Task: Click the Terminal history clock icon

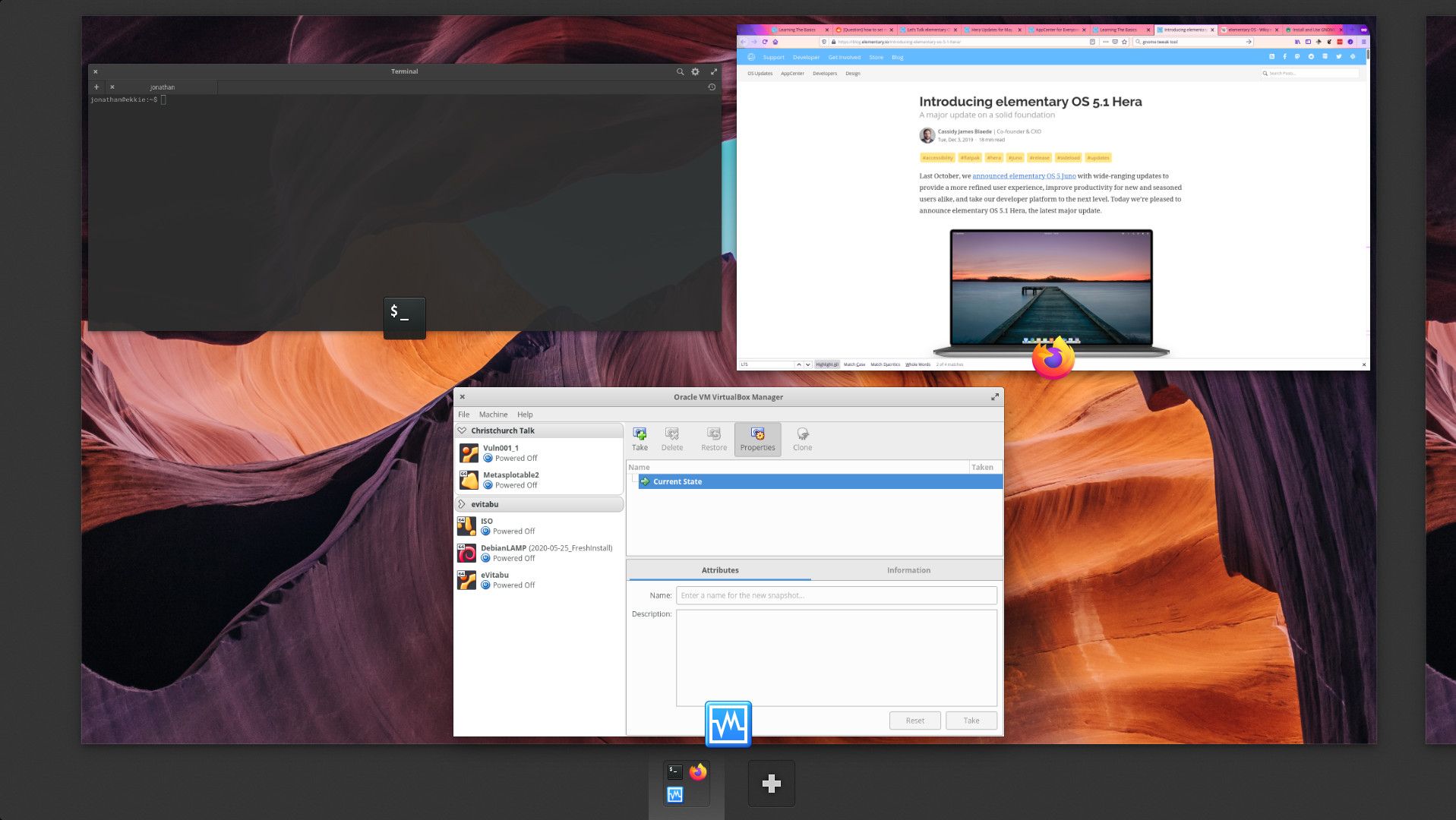Action: coord(712,87)
